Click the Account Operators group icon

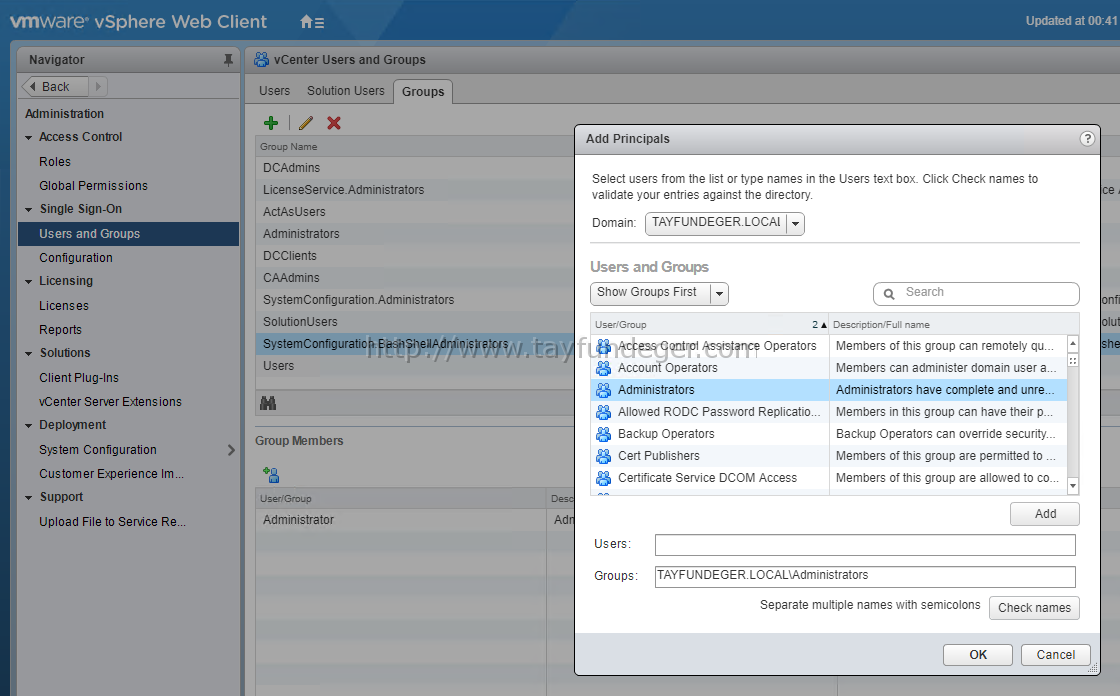coord(604,368)
